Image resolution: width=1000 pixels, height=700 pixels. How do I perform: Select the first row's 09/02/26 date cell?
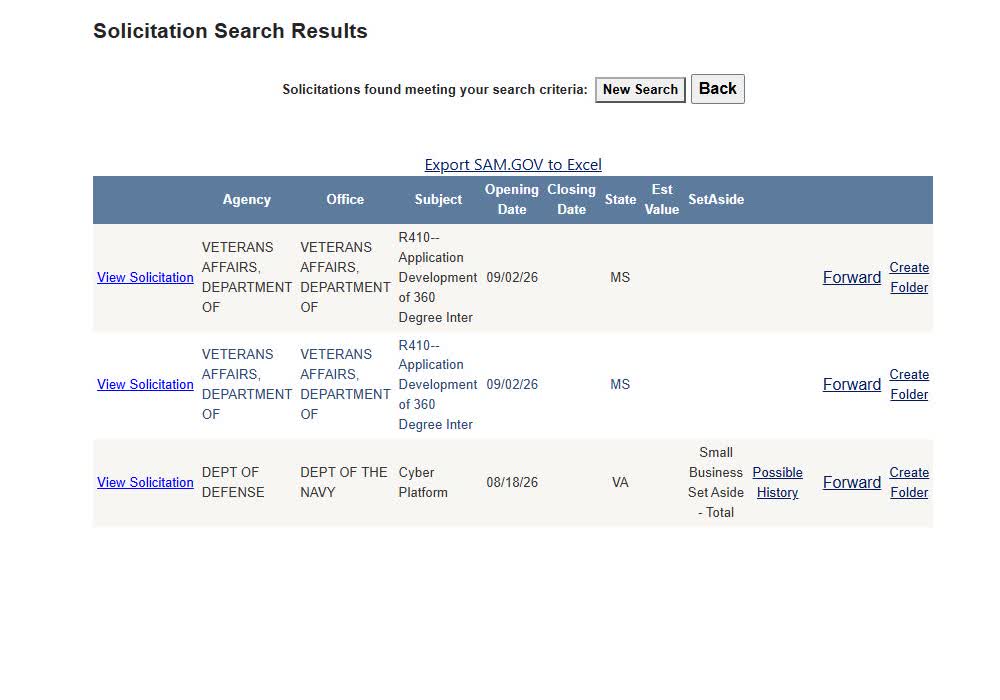512,277
